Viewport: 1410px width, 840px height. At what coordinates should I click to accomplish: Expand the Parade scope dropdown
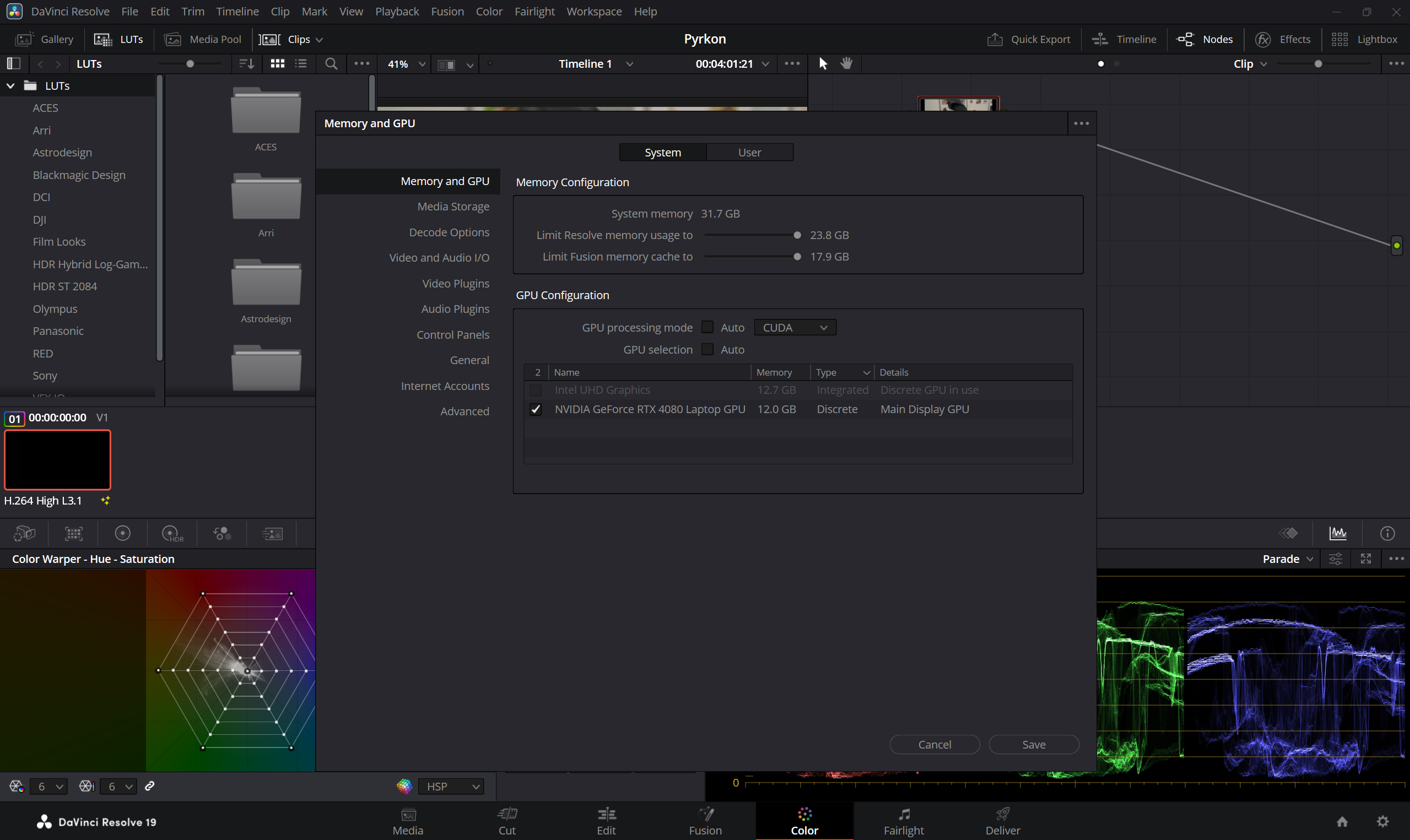(x=1308, y=559)
